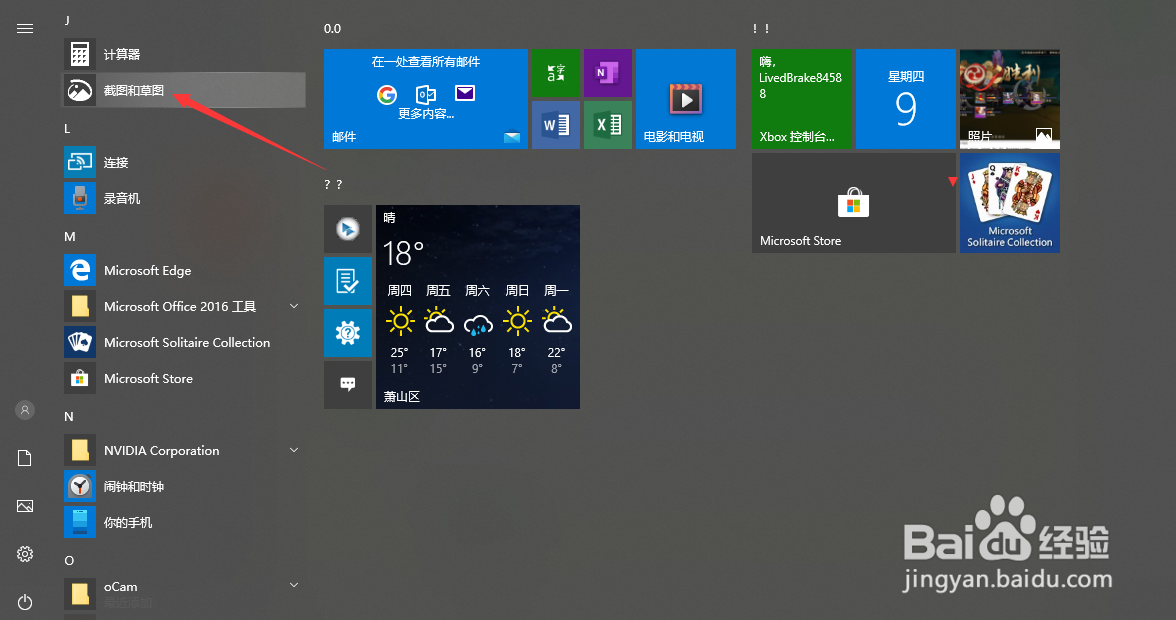Open the gear help tile
Viewport: 1176px width, 620px height.
[348, 333]
